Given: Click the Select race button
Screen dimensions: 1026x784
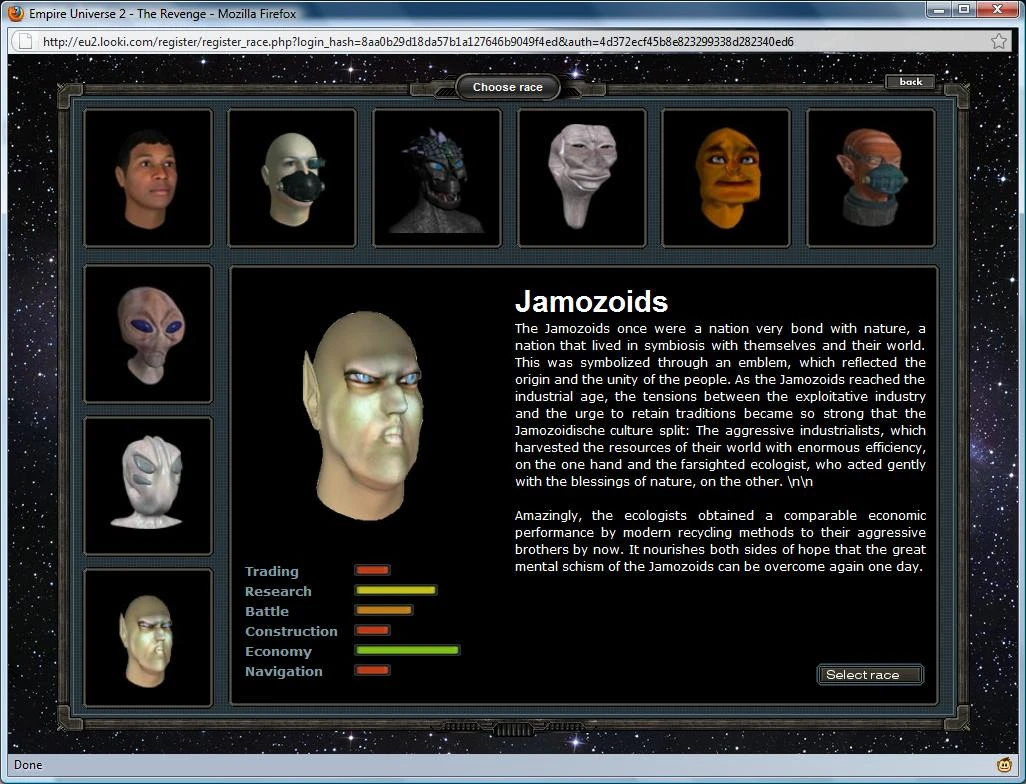Looking at the screenshot, I should (870, 675).
